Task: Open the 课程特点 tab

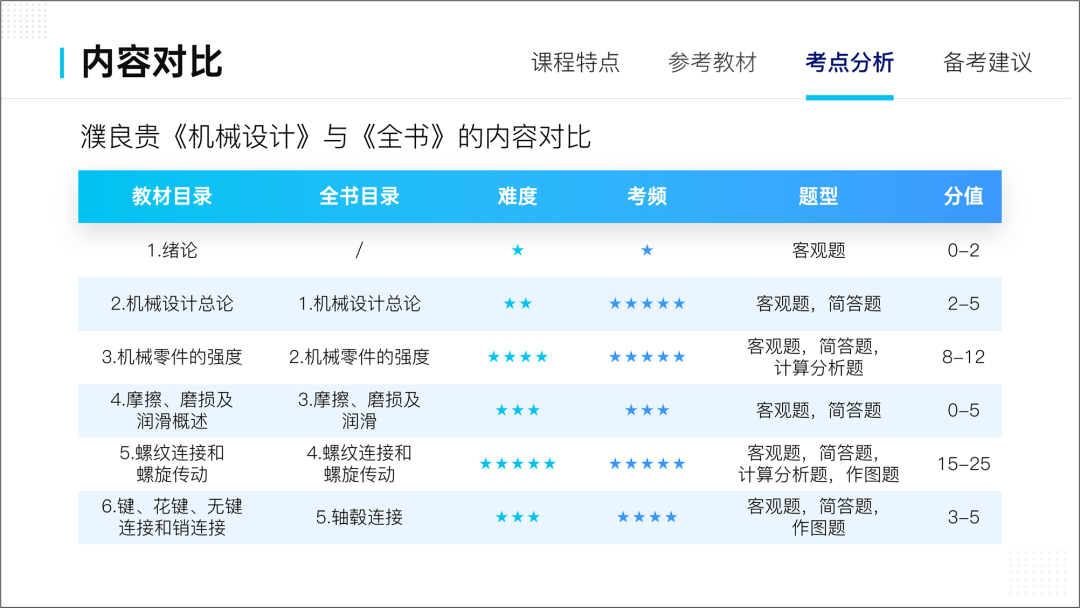Action: tap(575, 62)
